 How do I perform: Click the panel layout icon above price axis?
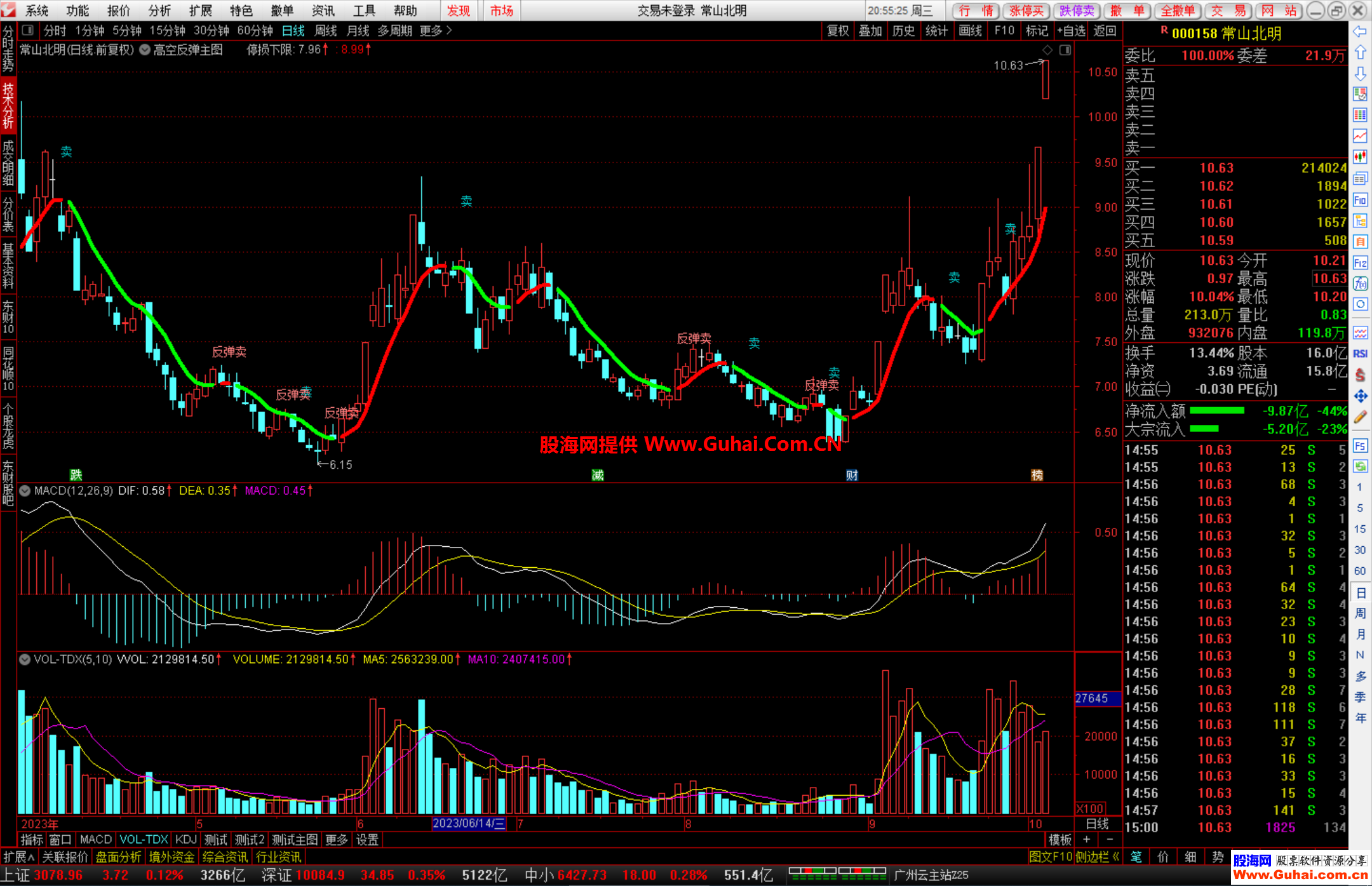click(1065, 50)
